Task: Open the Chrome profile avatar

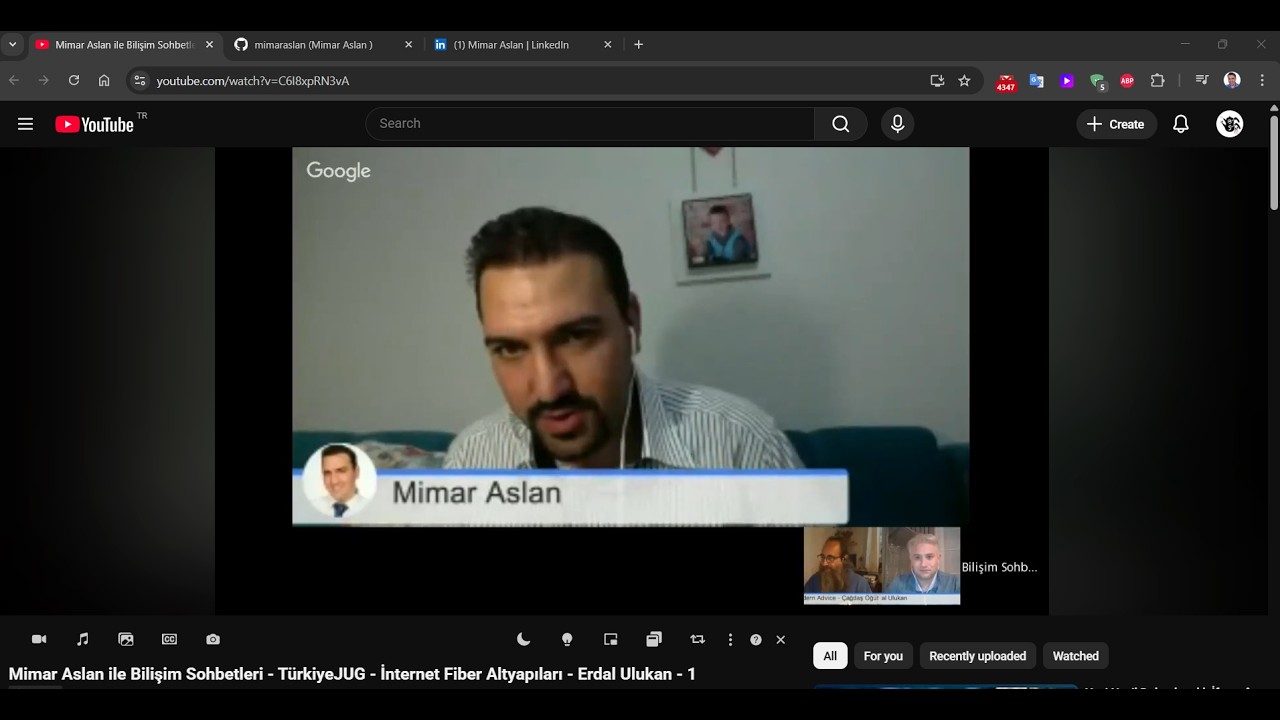Action: 1232,80
